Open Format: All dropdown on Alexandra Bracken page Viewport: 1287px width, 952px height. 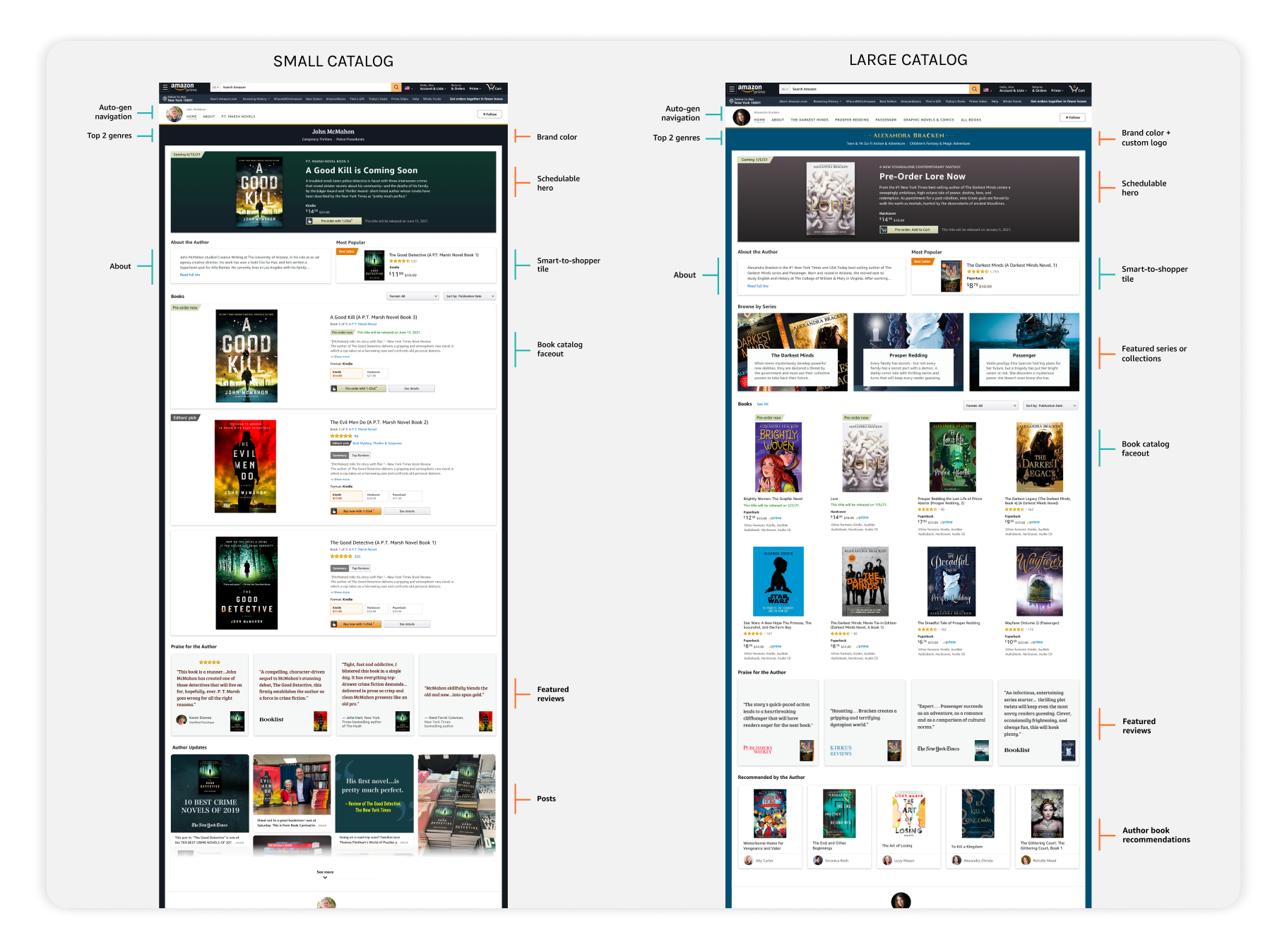[x=991, y=405]
